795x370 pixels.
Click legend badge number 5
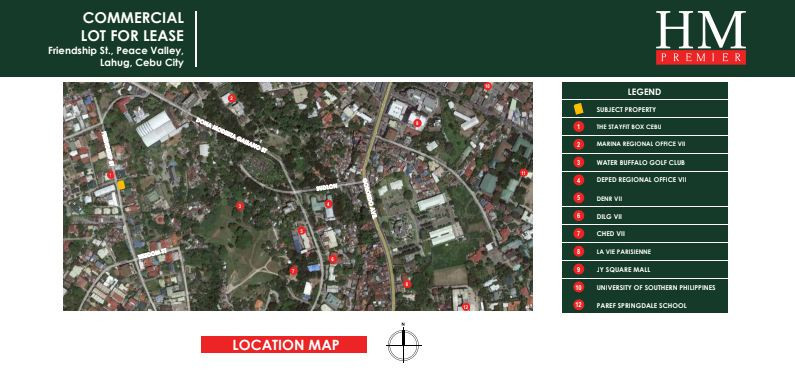tap(578, 198)
